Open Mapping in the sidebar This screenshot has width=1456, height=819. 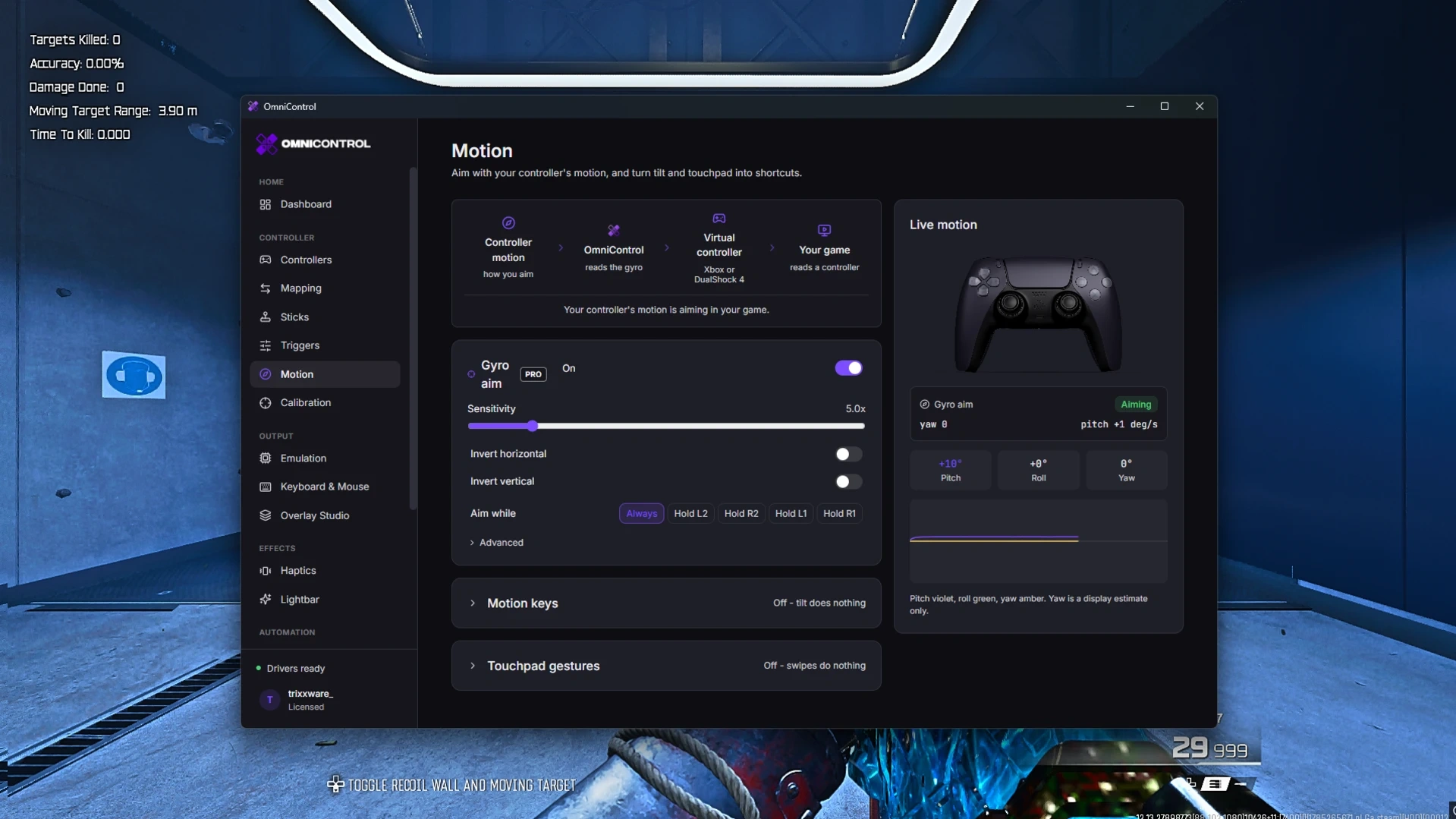click(x=325, y=288)
